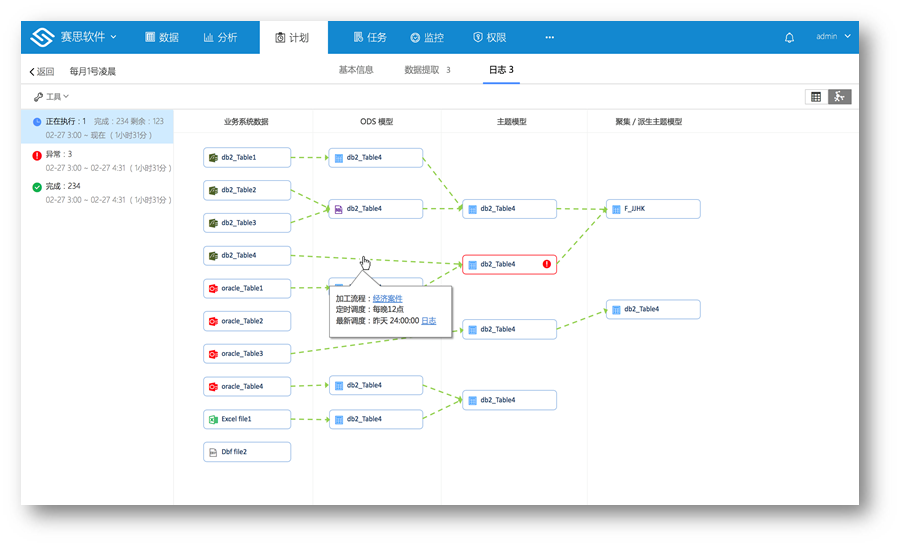
Task: Switch to table view icon
Action: pos(816,97)
